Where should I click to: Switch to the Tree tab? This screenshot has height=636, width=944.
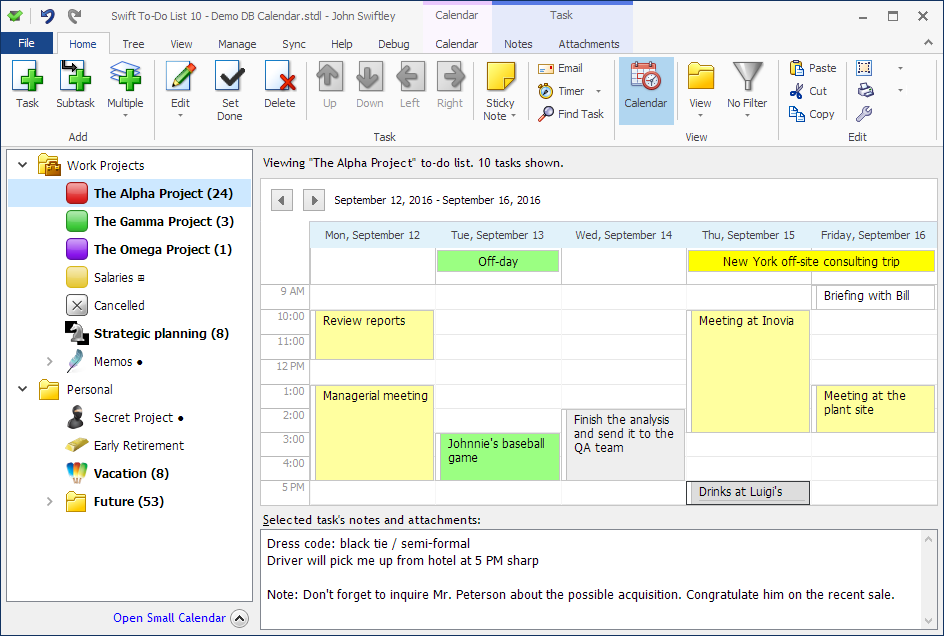(x=133, y=44)
